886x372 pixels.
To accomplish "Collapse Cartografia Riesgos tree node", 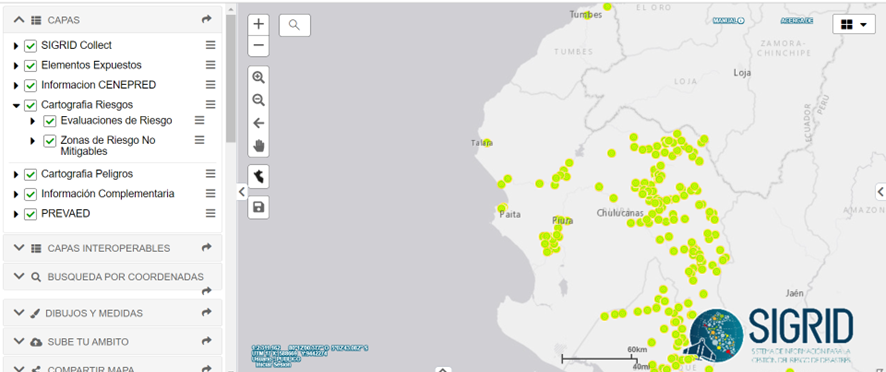I will point(16,105).
